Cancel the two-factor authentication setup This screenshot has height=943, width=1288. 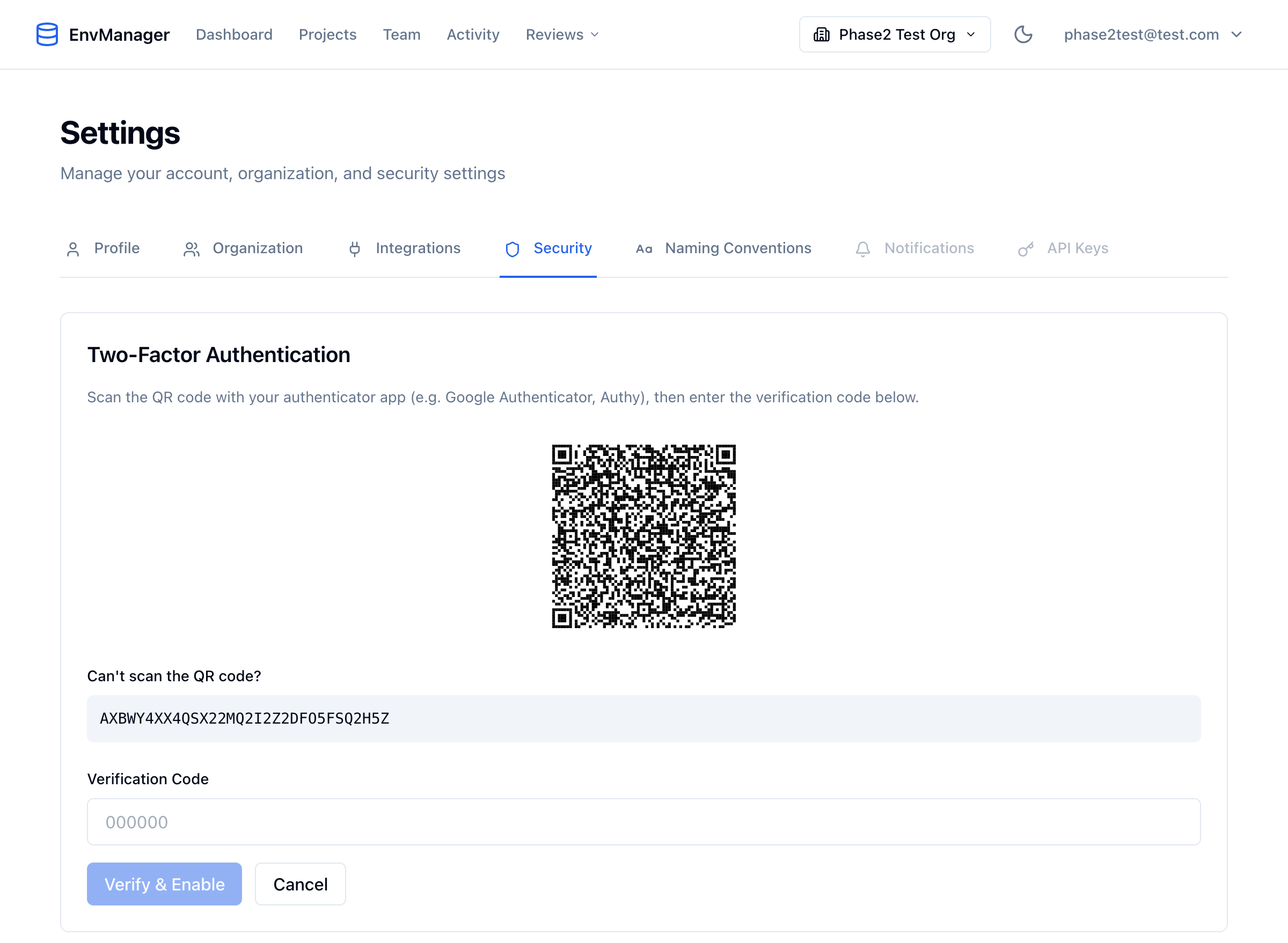[x=300, y=883]
